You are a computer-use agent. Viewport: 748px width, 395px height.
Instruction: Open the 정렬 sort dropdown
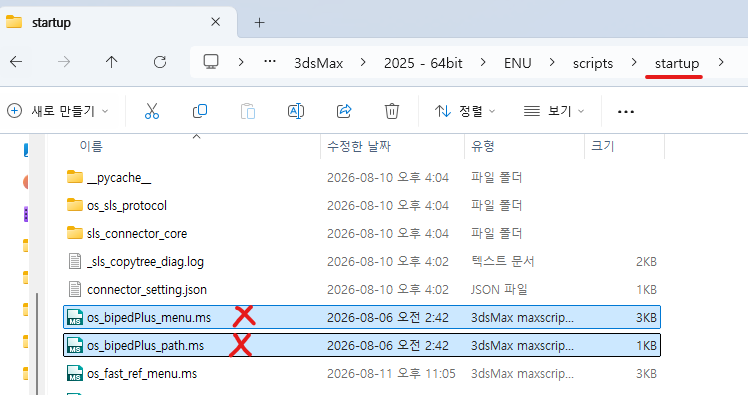click(465, 111)
